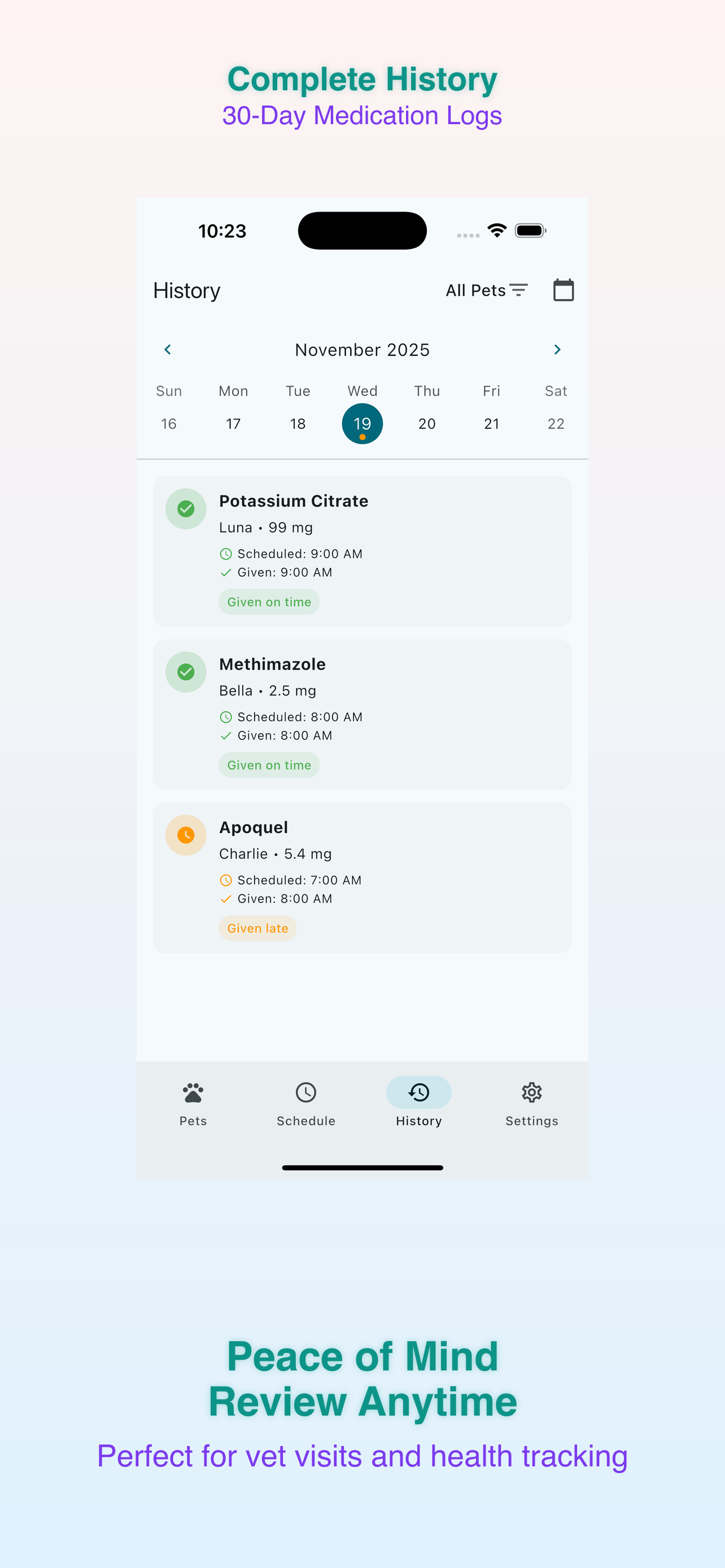This screenshot has width=725, height=1568.
Task: Switch to the Schedule tab
Action: [x=305, y=1103]
